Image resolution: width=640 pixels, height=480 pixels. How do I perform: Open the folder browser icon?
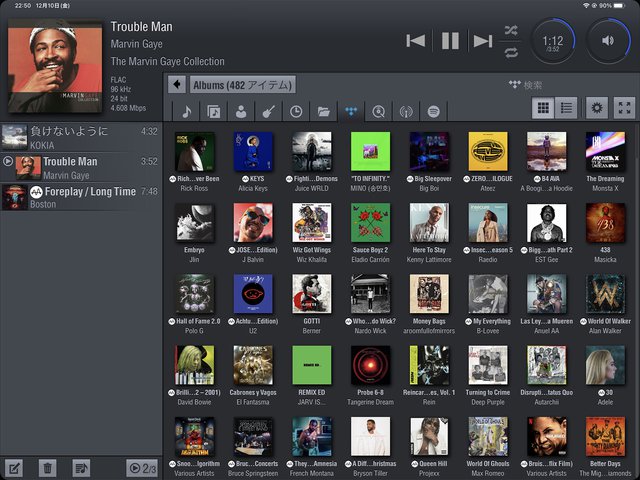[323, 111]
